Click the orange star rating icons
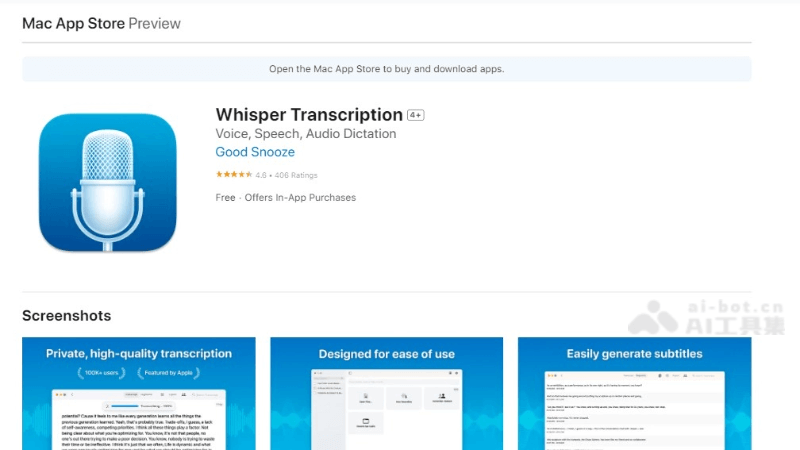Screen dimensions: 800x450 coord(233,175)
